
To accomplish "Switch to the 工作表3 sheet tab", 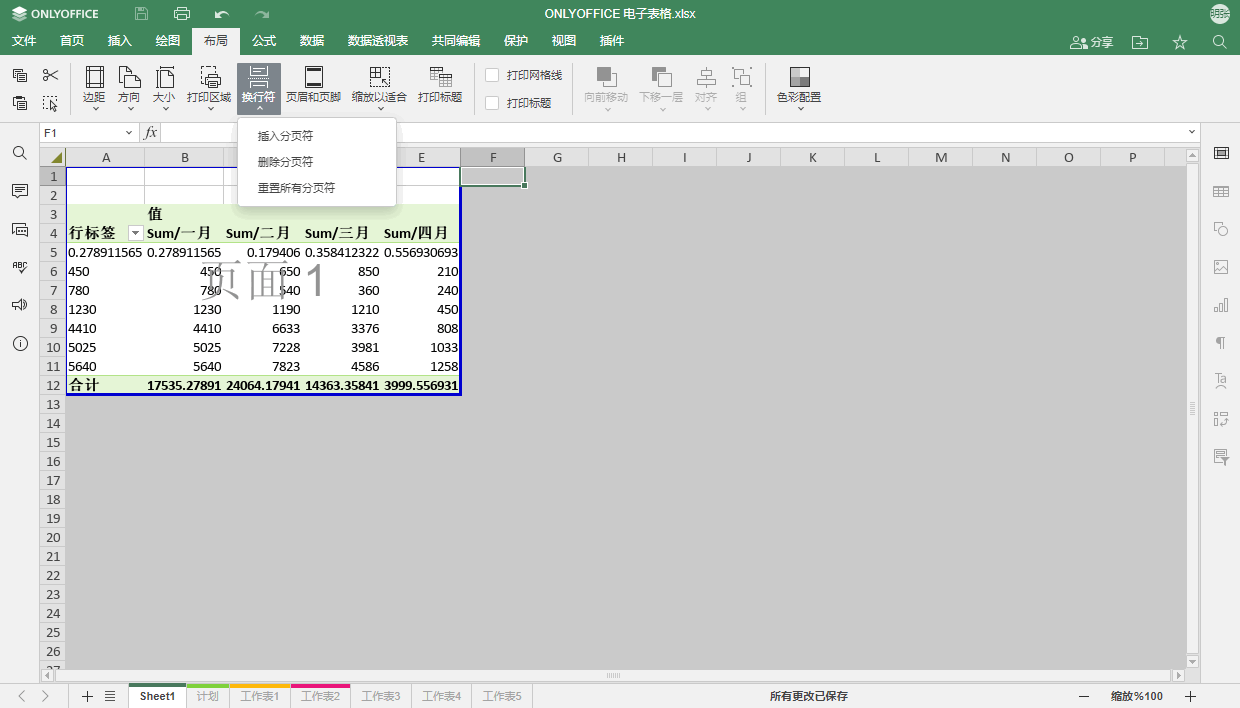I will click(381, 696).
